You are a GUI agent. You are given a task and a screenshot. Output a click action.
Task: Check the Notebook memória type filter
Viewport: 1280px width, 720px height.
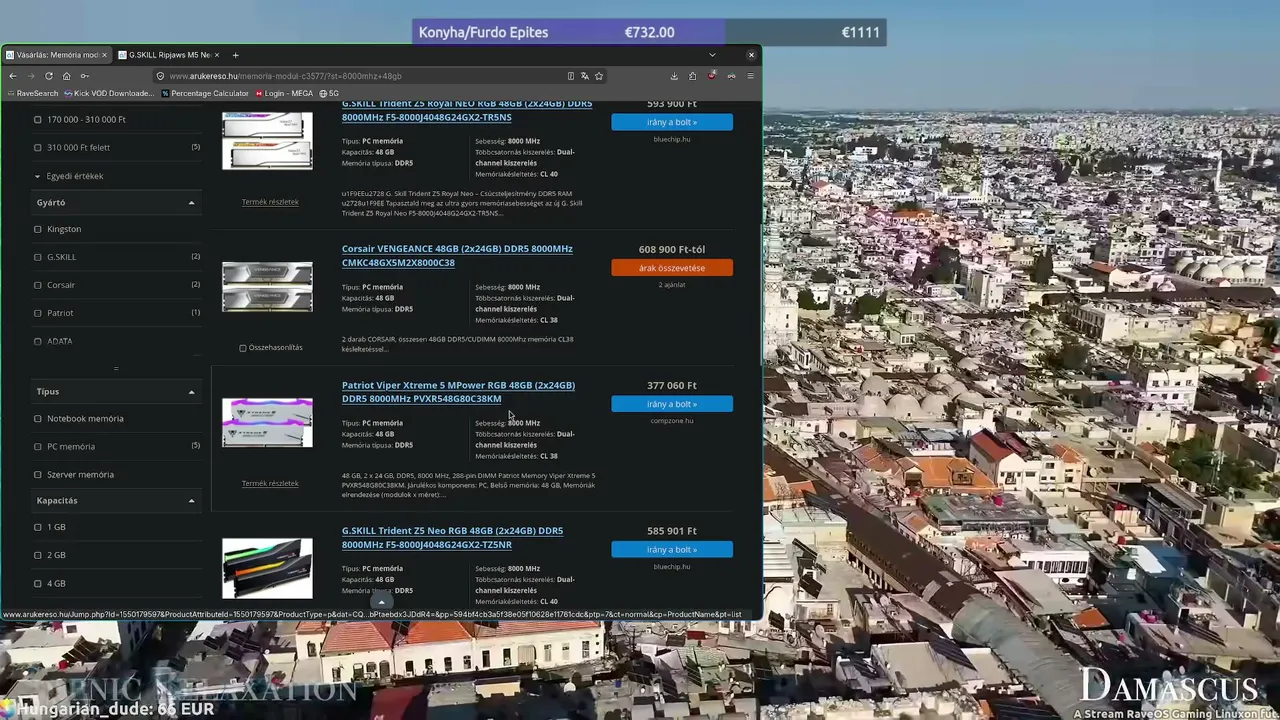click(38, 419)
